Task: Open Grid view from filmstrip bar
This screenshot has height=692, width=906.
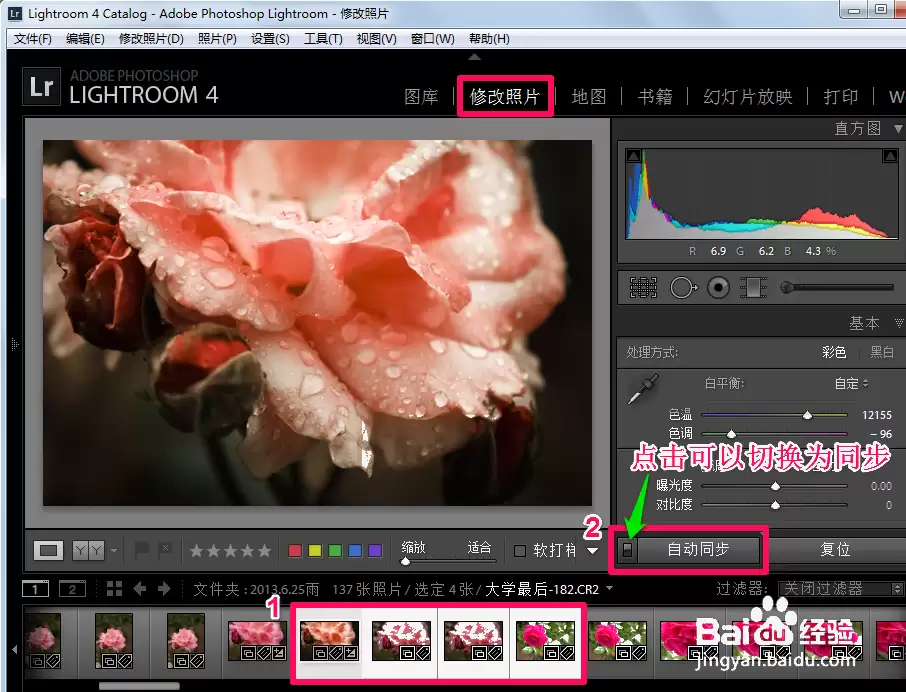Action: 114,589
